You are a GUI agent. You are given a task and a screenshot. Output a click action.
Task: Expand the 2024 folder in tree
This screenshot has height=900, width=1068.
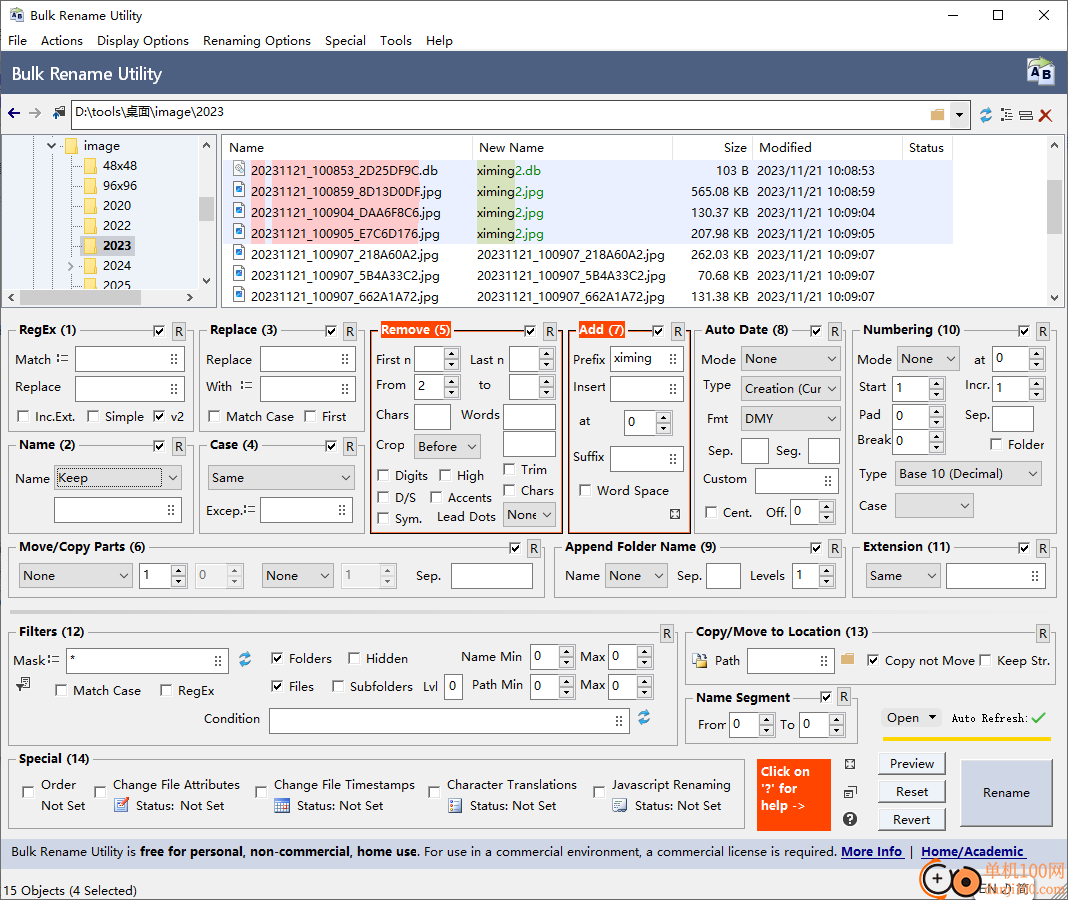coord(70,266)
